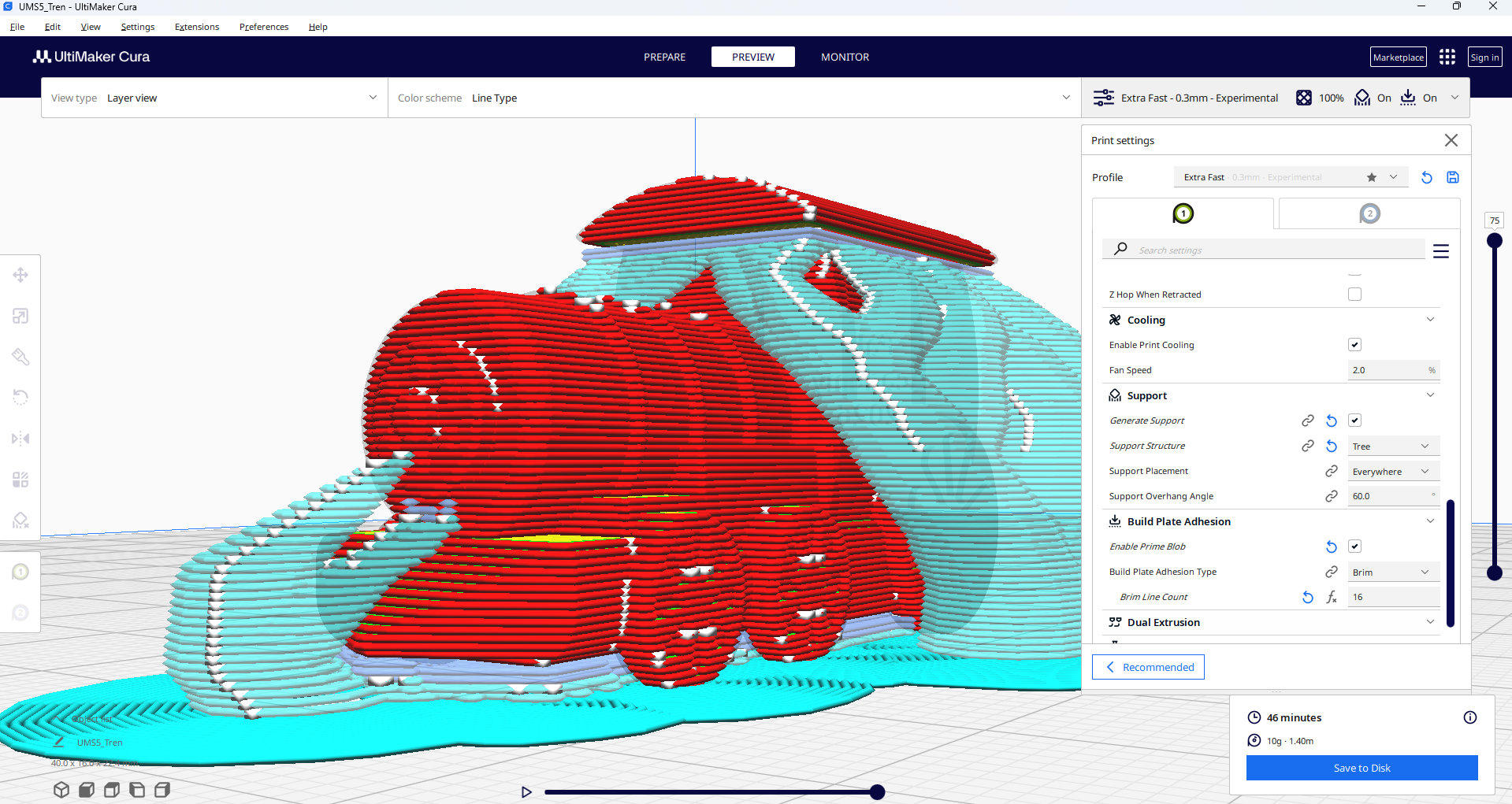
Task: Open the search settings menu icon
Action: 1441,250
